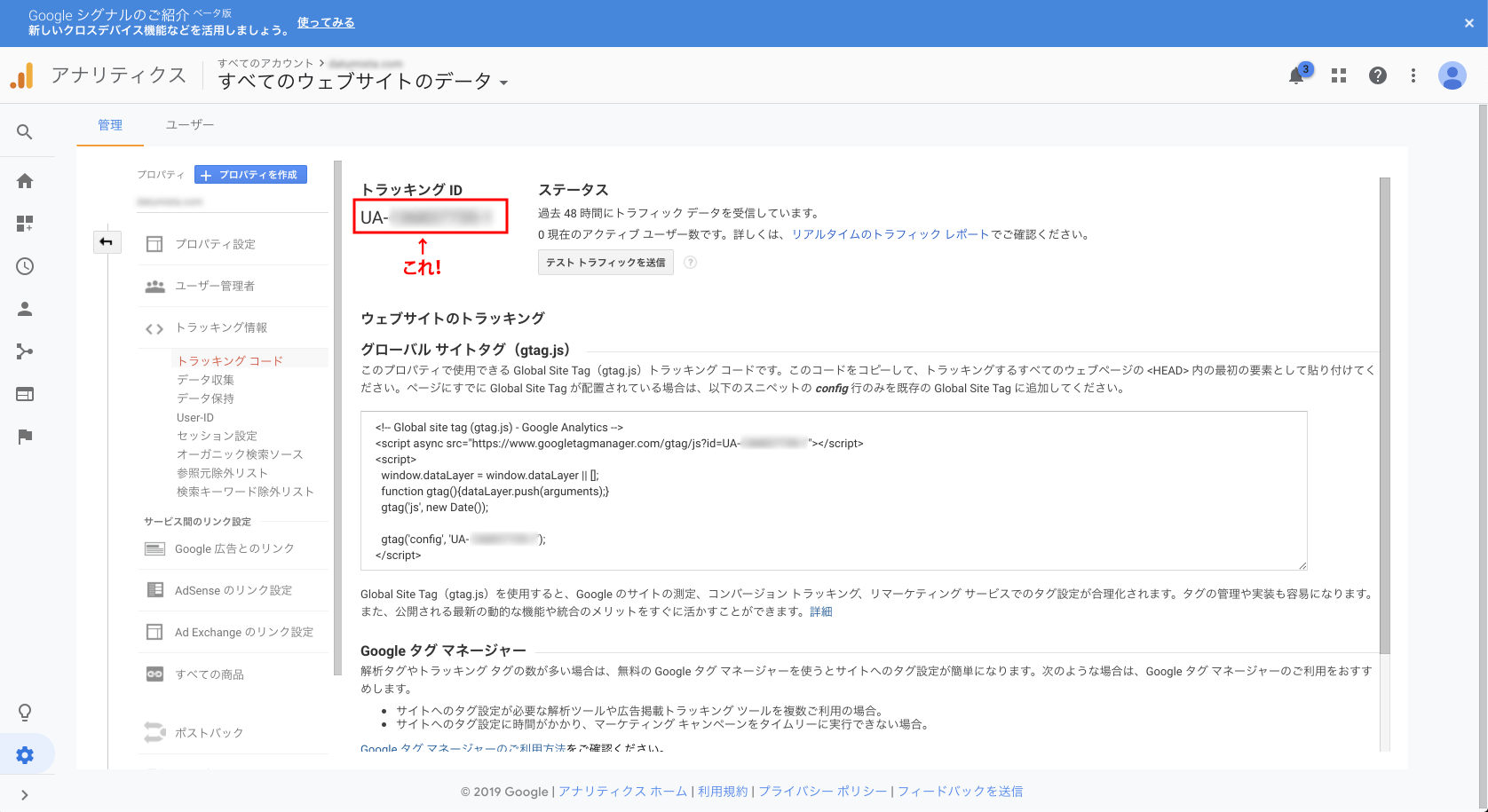Image resolution: width=1488 pixels, height=812 pixels.
Task: Select オーガニック検索ソース submenu item
Action: coord(240,454)
